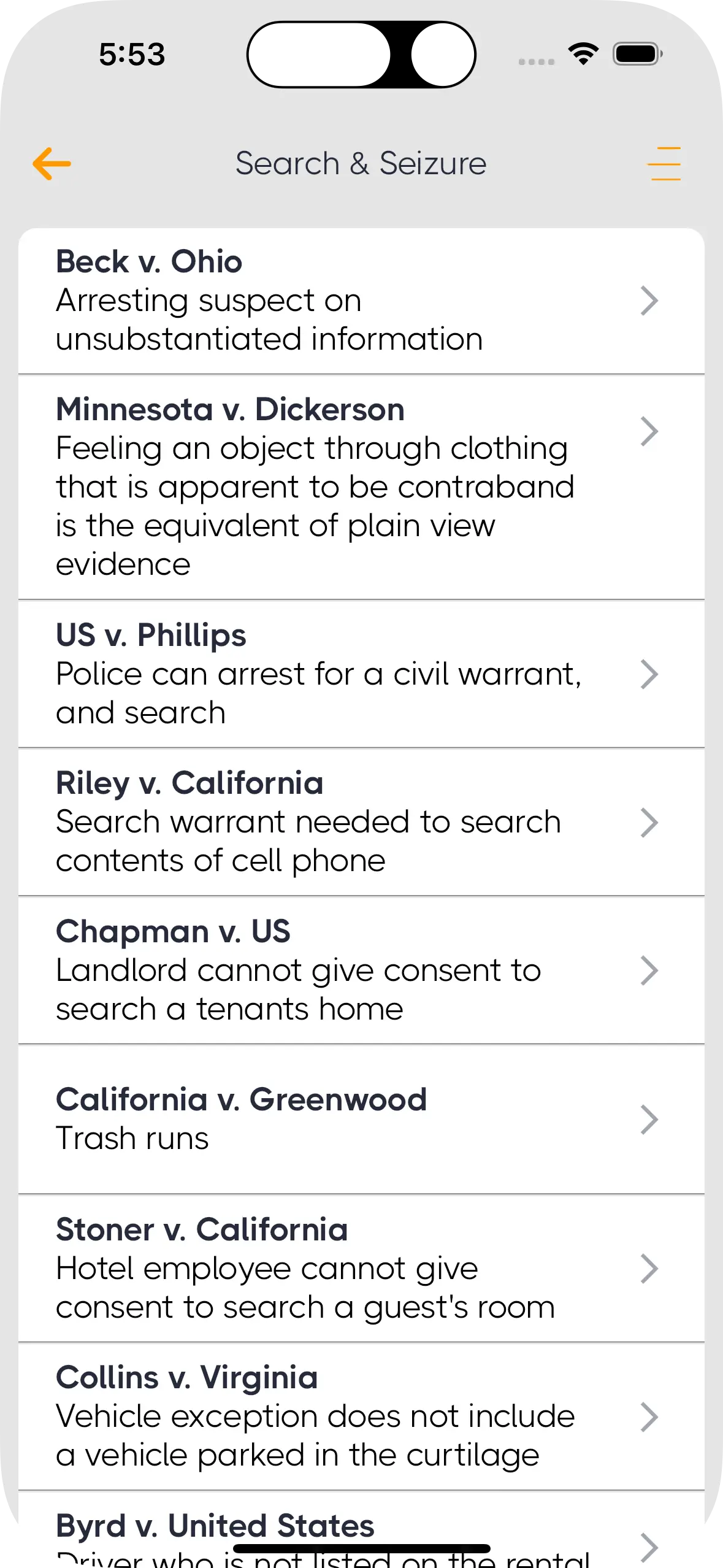Open the orange hamburger menu icon

click(664, 164)
